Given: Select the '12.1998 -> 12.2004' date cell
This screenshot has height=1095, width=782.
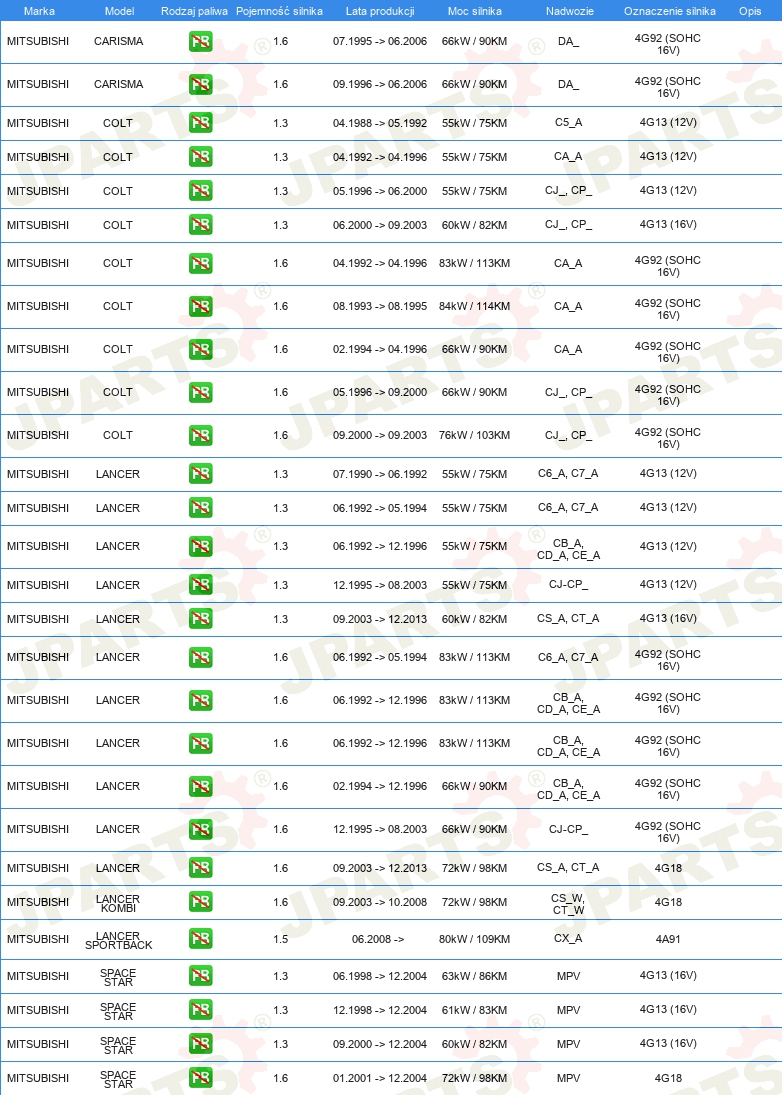Looking at the screenshot, I should [380, 1010].
